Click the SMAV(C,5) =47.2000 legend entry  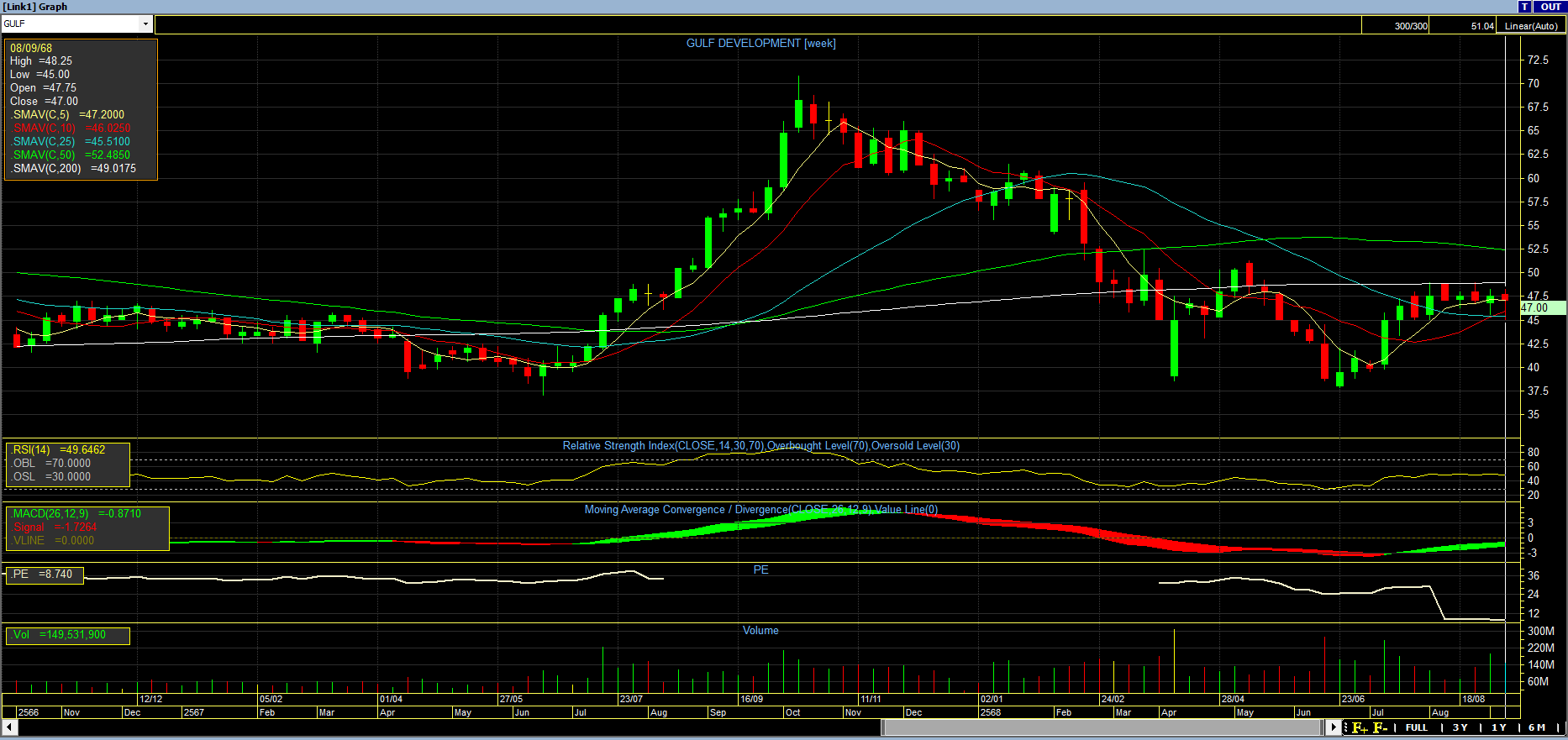pos(68,114)
